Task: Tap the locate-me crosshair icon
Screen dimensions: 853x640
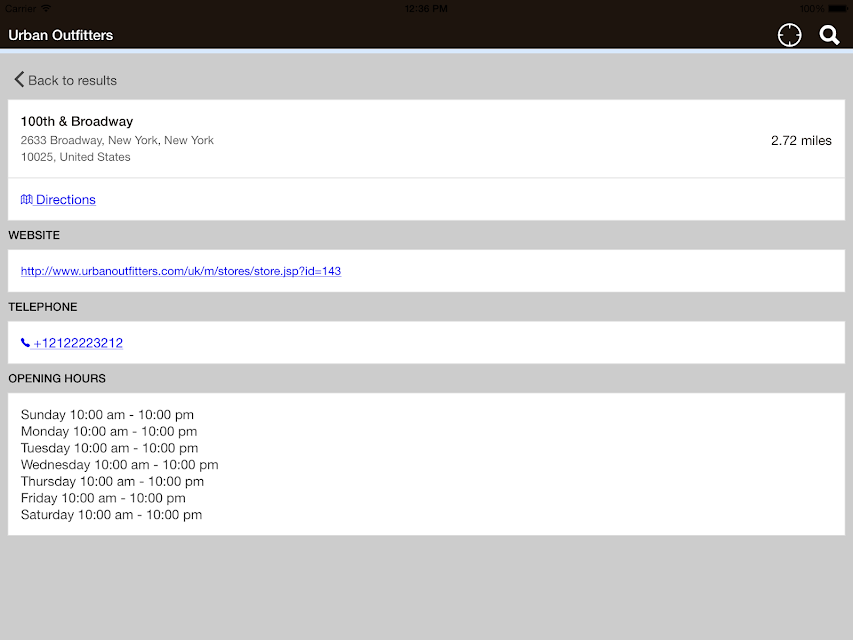Action: point(789,35)
